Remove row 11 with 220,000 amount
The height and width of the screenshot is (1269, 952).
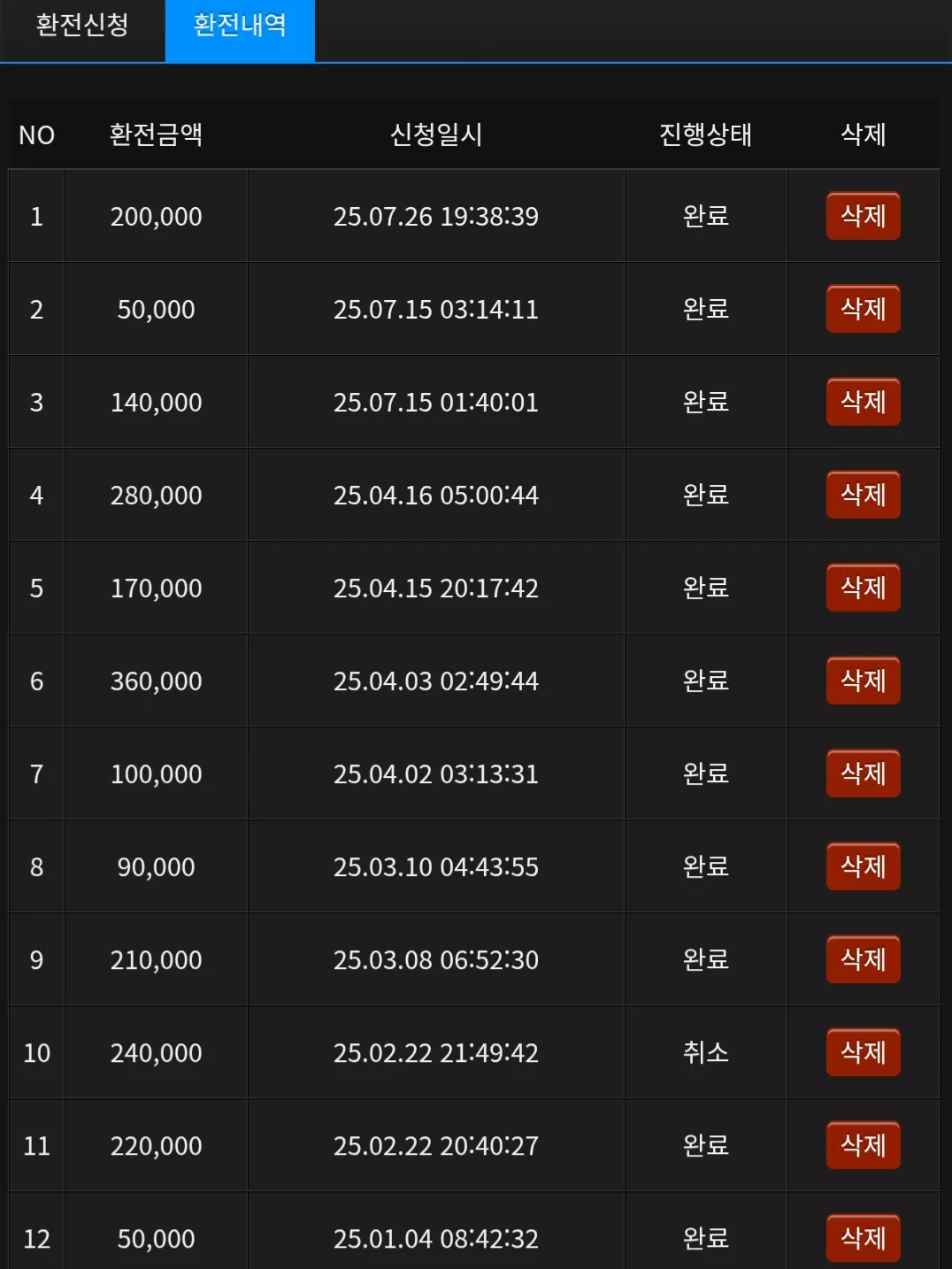(x=864, y=1145)
